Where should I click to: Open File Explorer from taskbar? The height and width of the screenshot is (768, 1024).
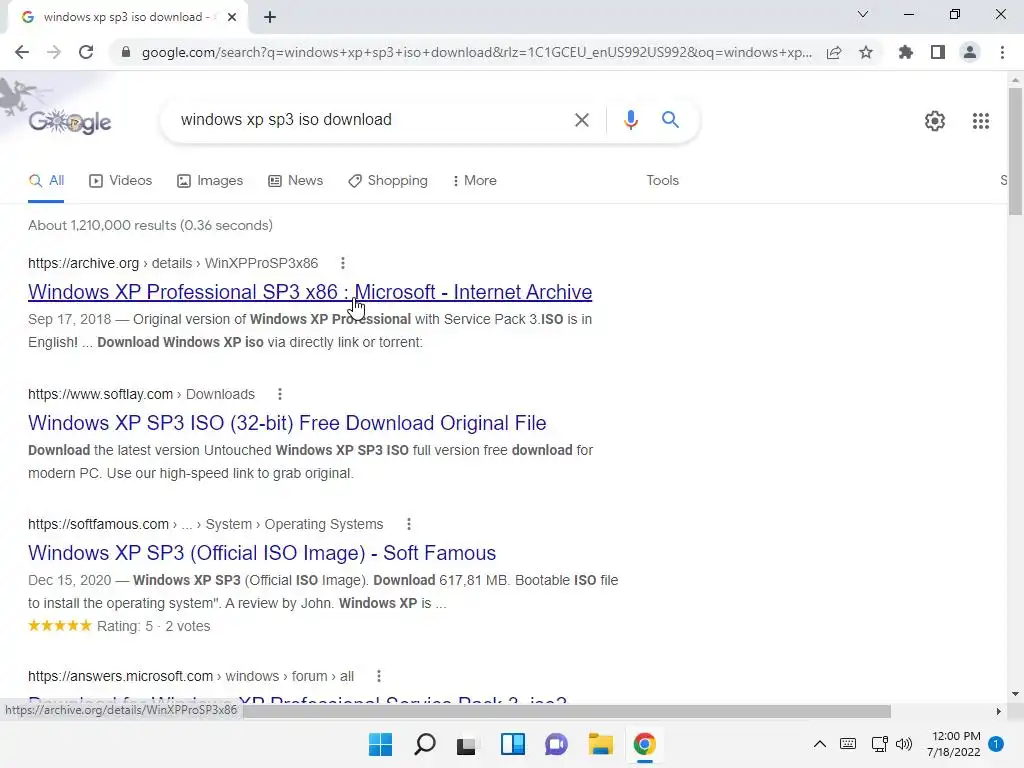pos(600,744)
